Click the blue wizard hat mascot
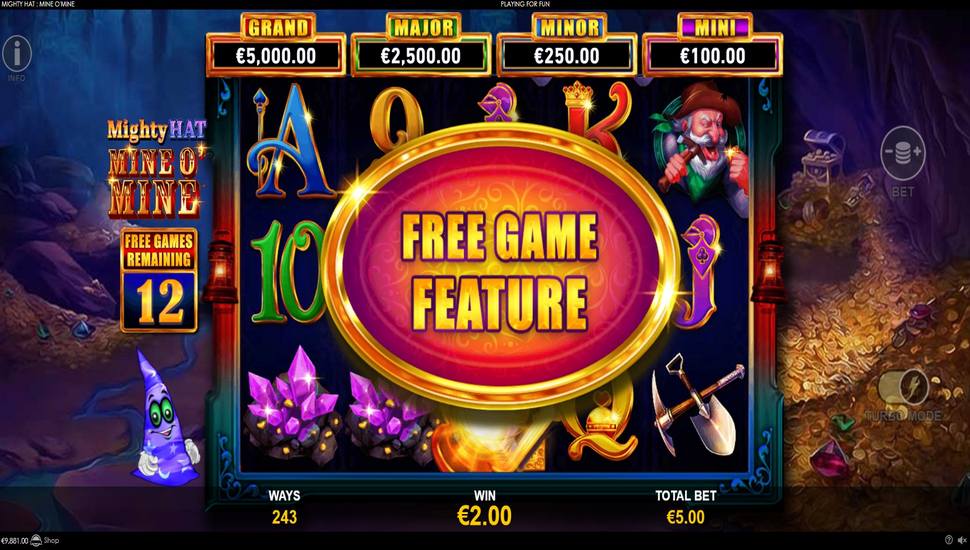Image resolution: width=970 pixels, height=550 pixels. pyautogui.click(x=164, y=418)
